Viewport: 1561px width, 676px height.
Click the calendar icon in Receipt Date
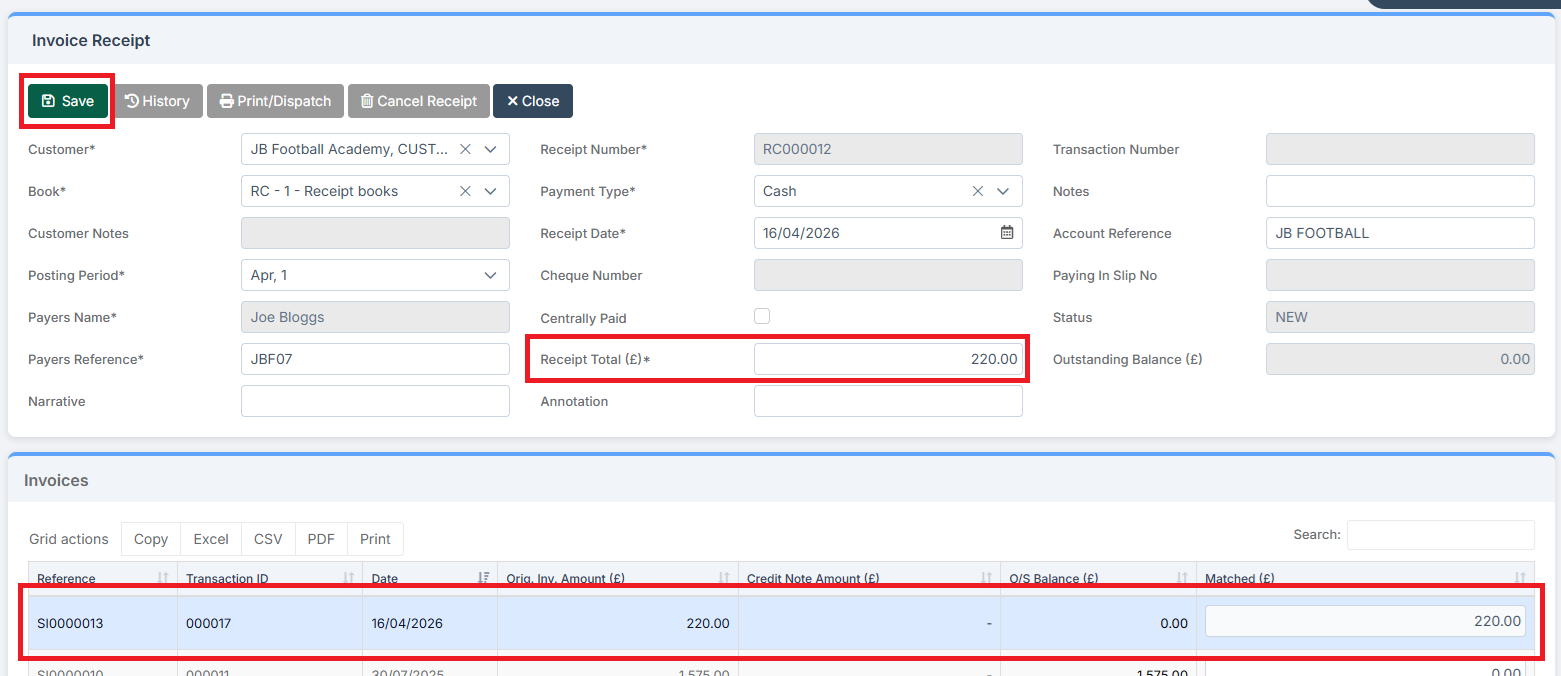pos(1007,233)
